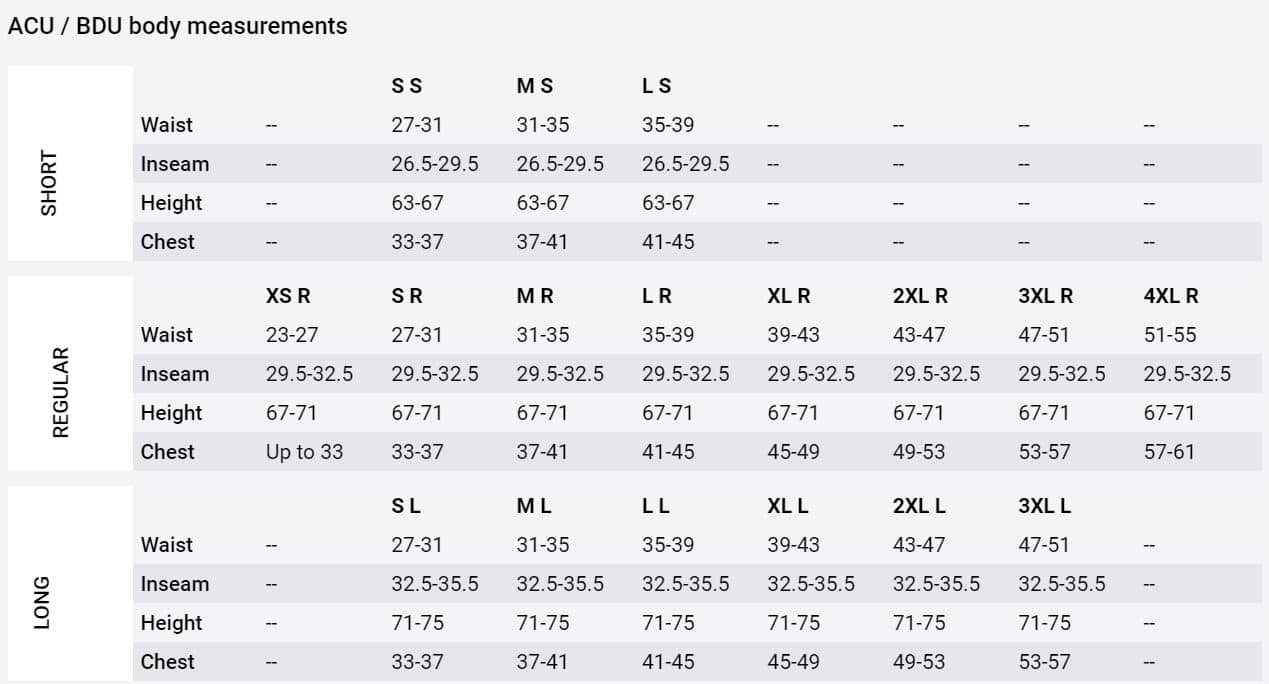Select the REGULAR section label
Image resolution: width=1269 pixels, height=684 pixels.
click(61, 393)
